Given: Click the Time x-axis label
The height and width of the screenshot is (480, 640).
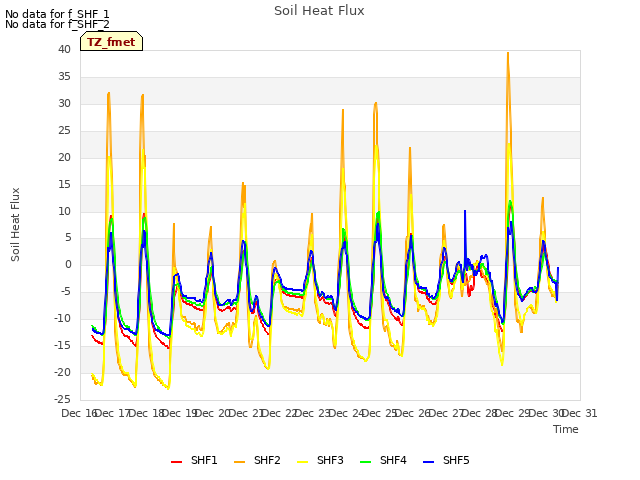Looking at the screenshot, I should [x=566, y=429].
